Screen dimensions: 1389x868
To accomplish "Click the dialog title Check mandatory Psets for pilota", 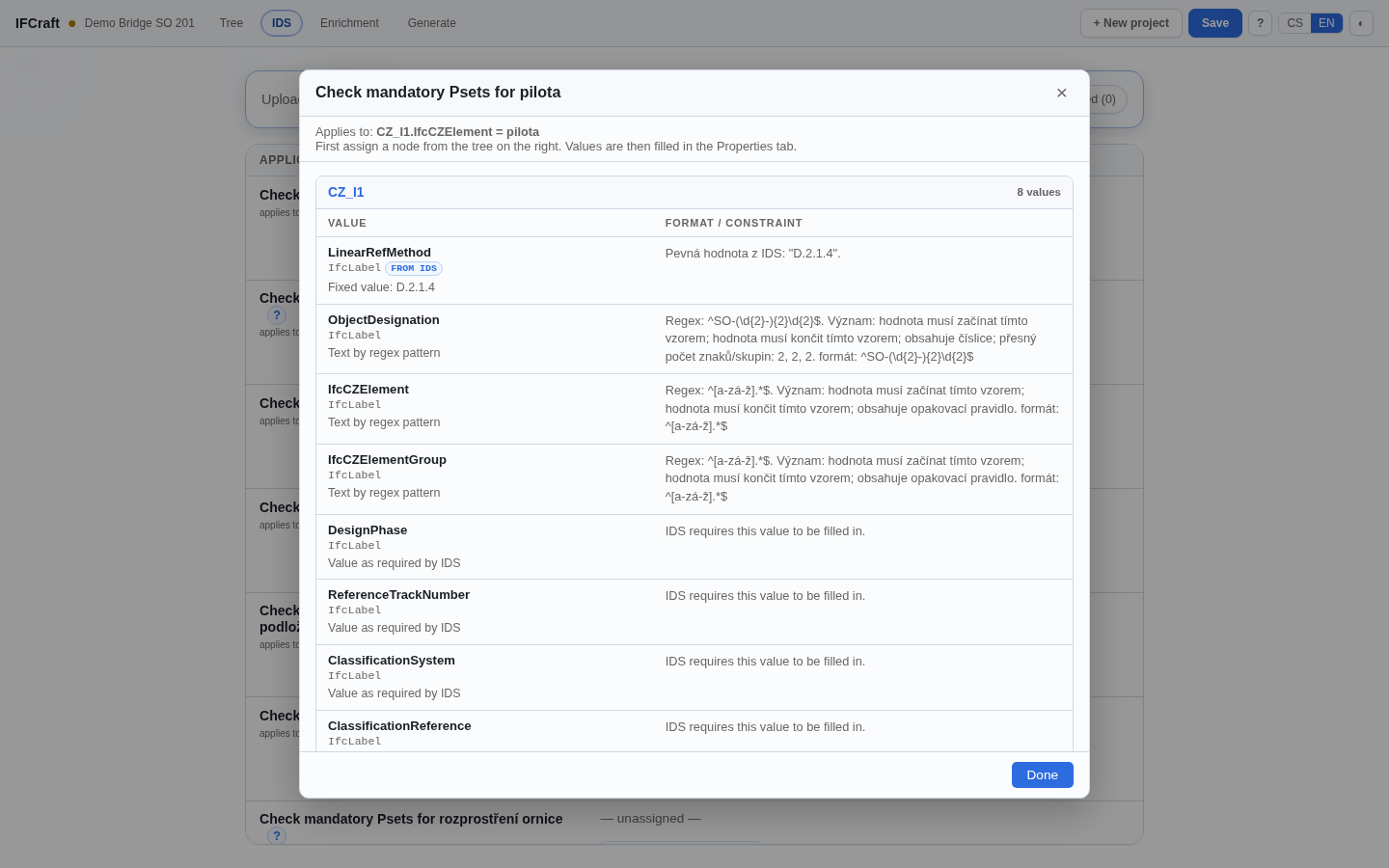I will tap(438, 93).
